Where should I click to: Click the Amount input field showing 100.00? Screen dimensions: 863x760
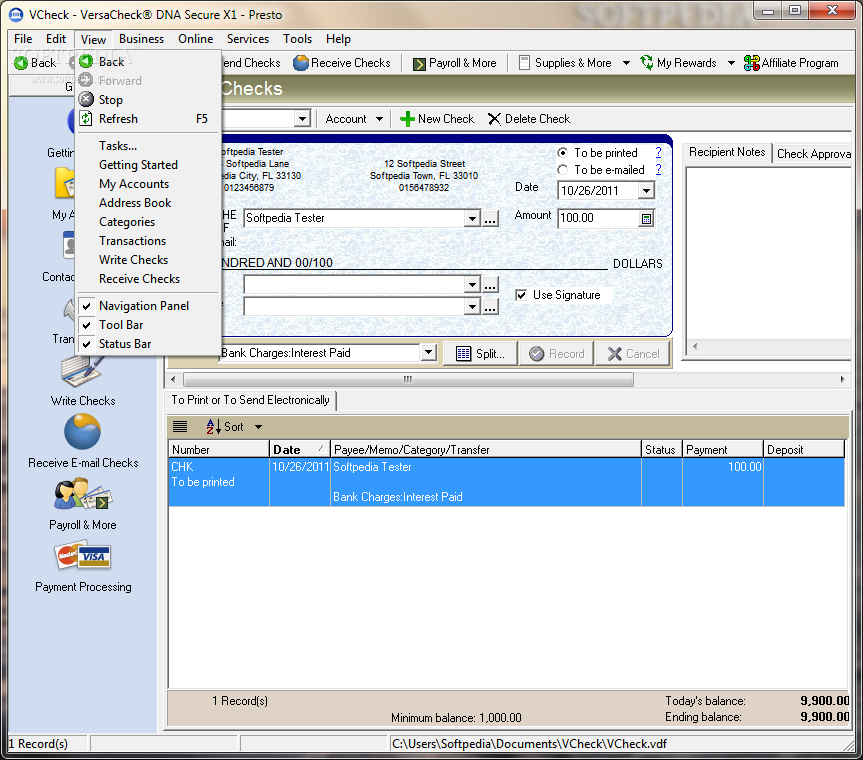(x=598, y=218)
